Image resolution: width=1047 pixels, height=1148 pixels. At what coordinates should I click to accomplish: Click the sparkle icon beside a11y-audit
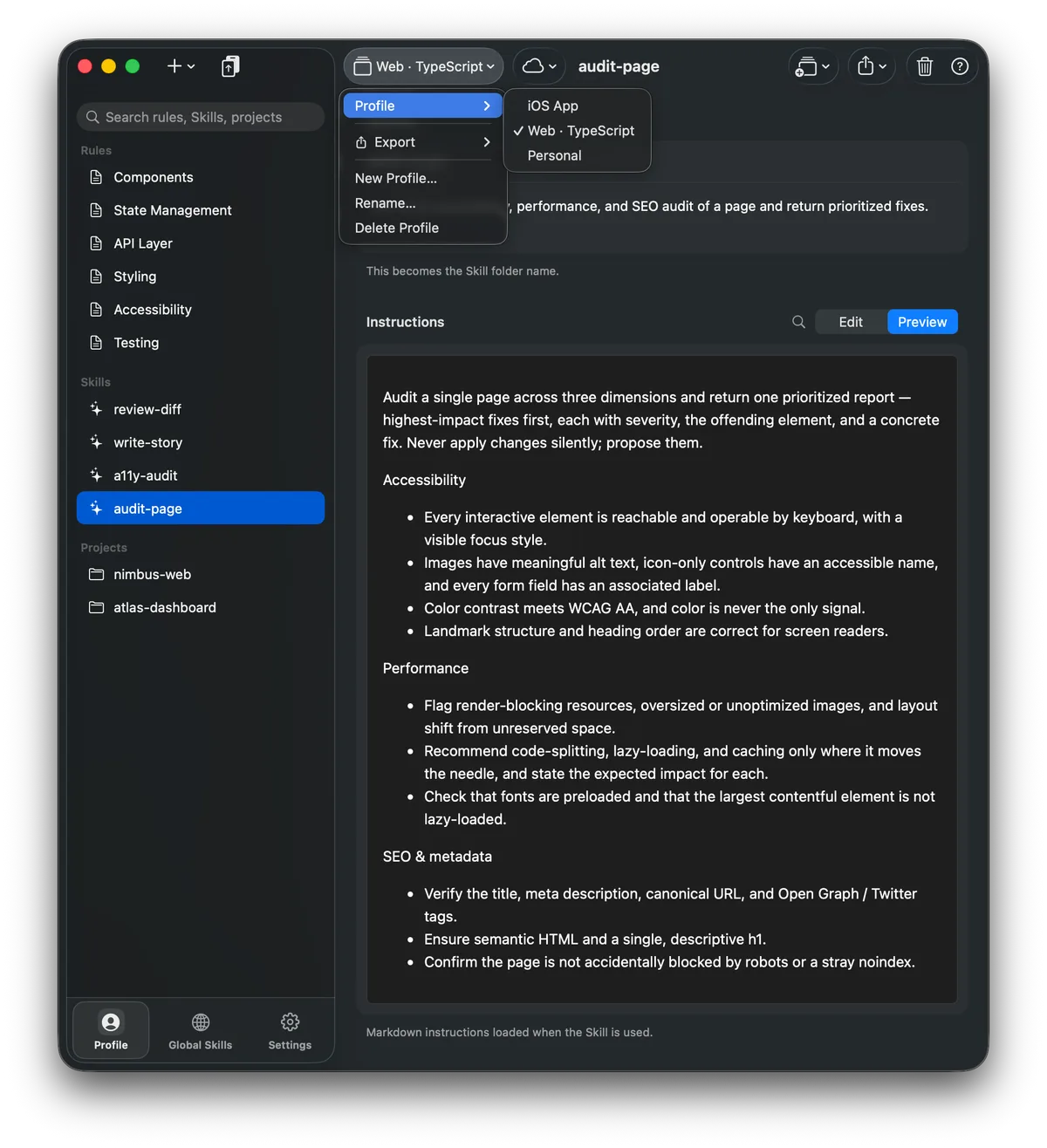click(96, 475)
